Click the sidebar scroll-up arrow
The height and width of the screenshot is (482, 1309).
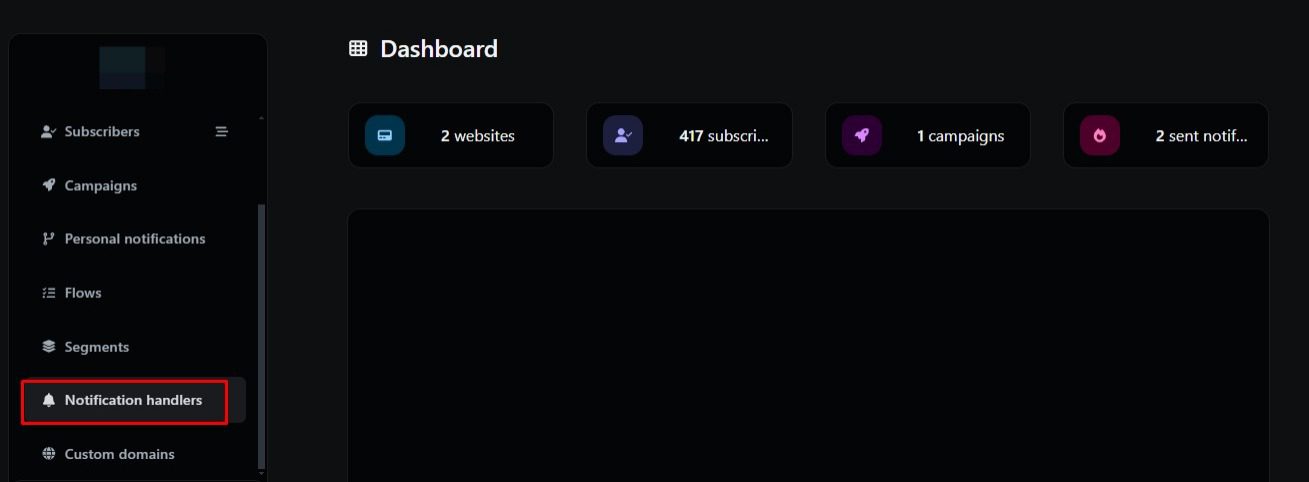262,118
